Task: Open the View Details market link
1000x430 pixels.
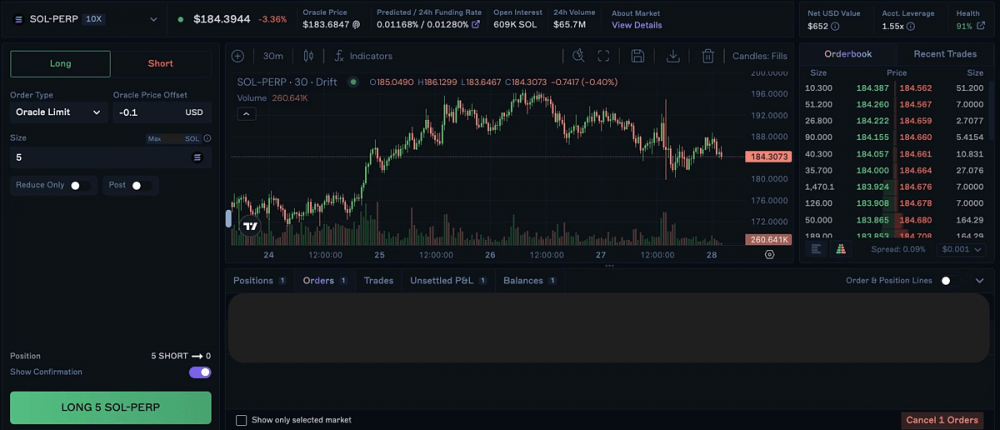Action: [636, 26]
